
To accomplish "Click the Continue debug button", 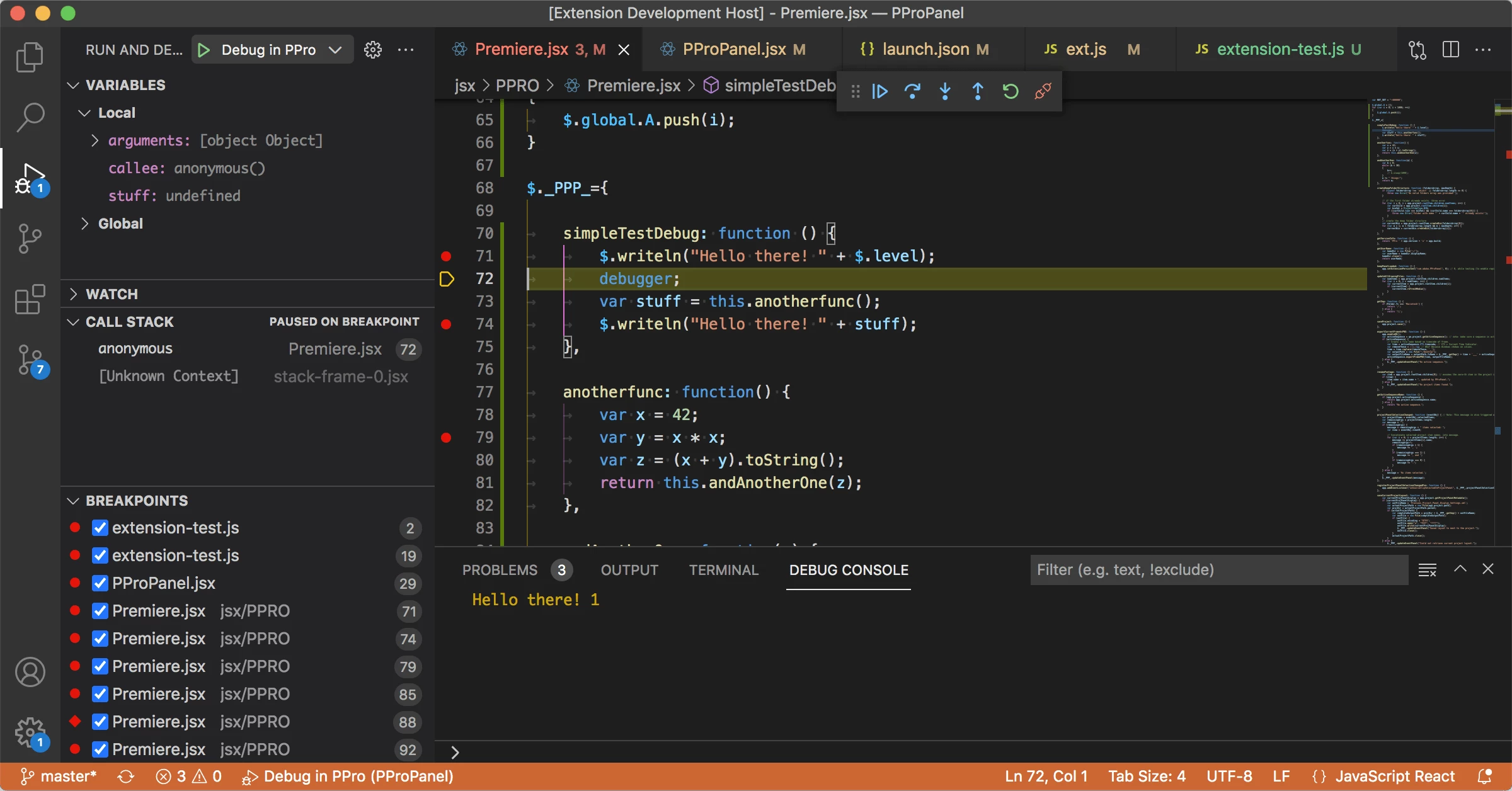I will coord(880,92).
